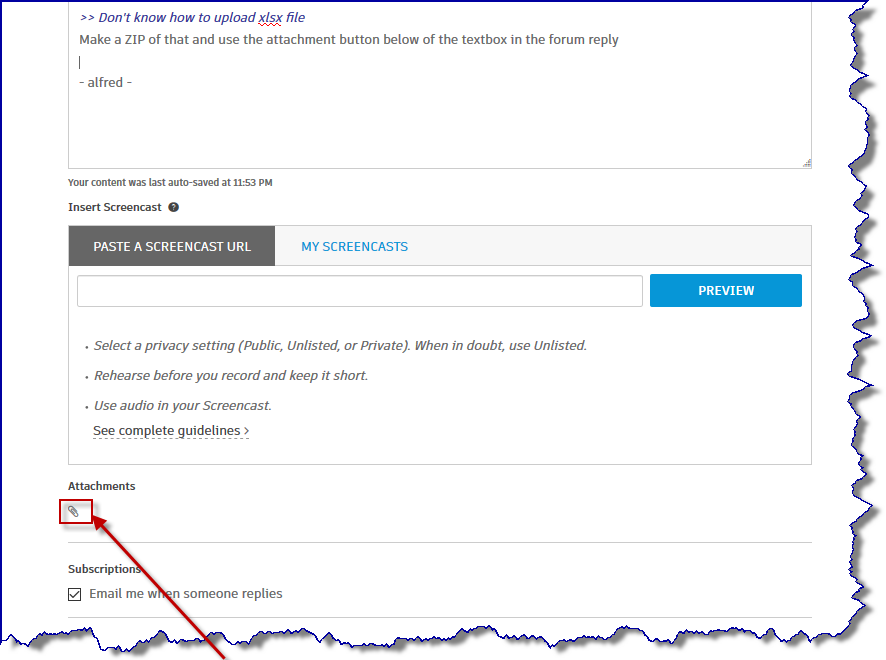Click the 'Attachments' heading
This screenshot has width=886, height=660.
pyautogui.click(x=101, y=486)
